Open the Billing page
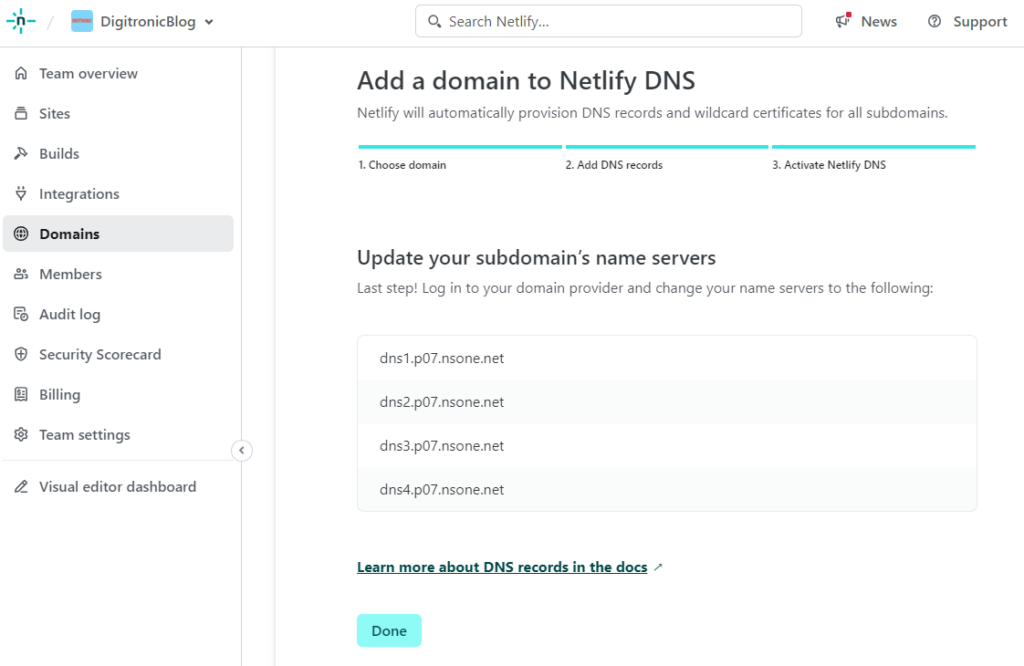The width and height of the screenshot is (1024, 666). click(59, 395)
